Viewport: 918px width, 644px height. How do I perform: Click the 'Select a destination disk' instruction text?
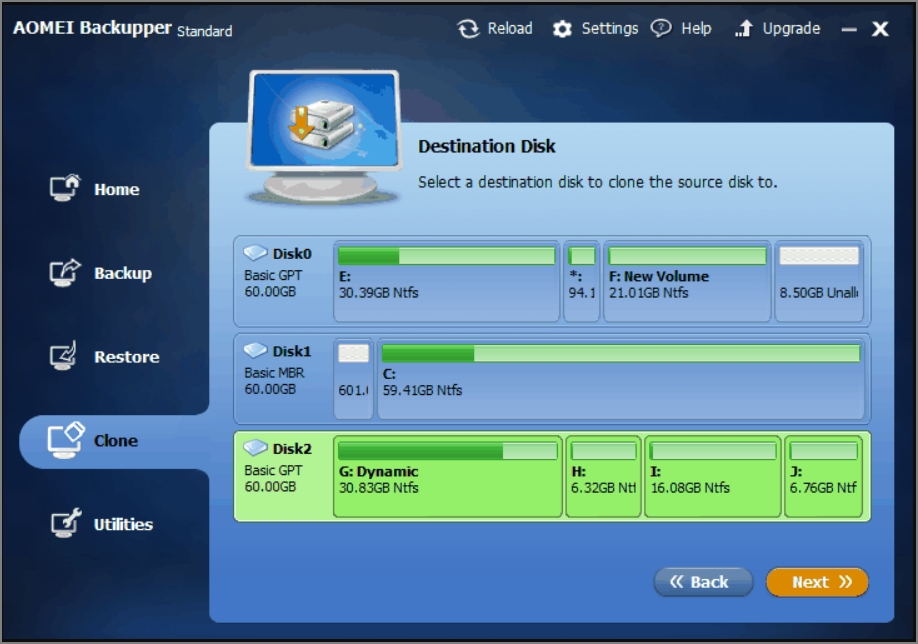(x=597, y=183)
